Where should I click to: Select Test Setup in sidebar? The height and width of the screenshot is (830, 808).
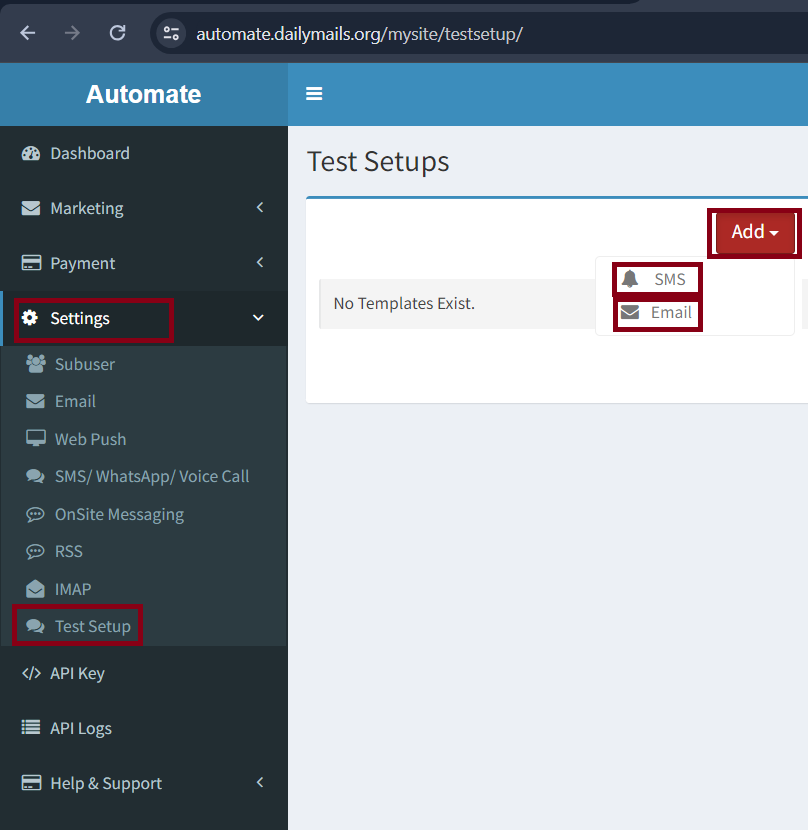click(92, 626)
